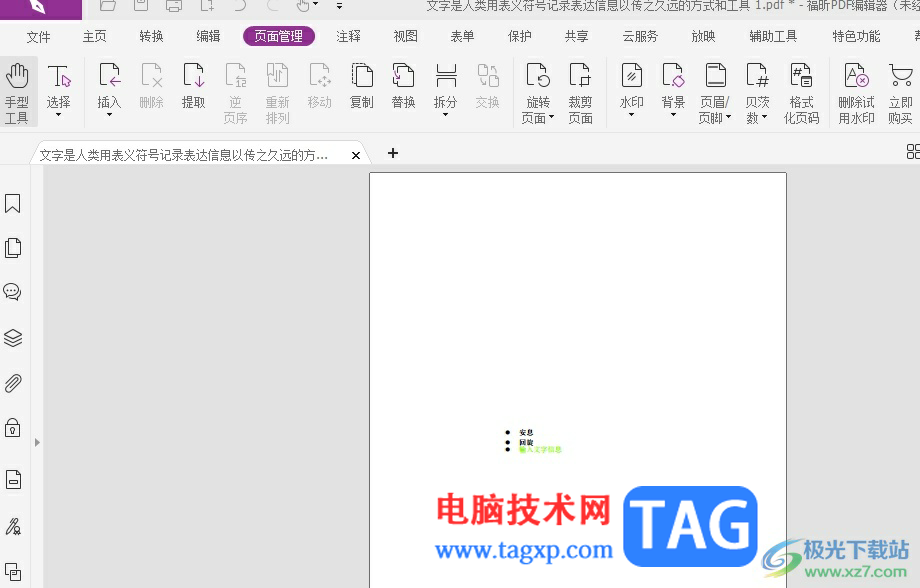Open the Comments panel in sidebar

[x=13, y=292]
